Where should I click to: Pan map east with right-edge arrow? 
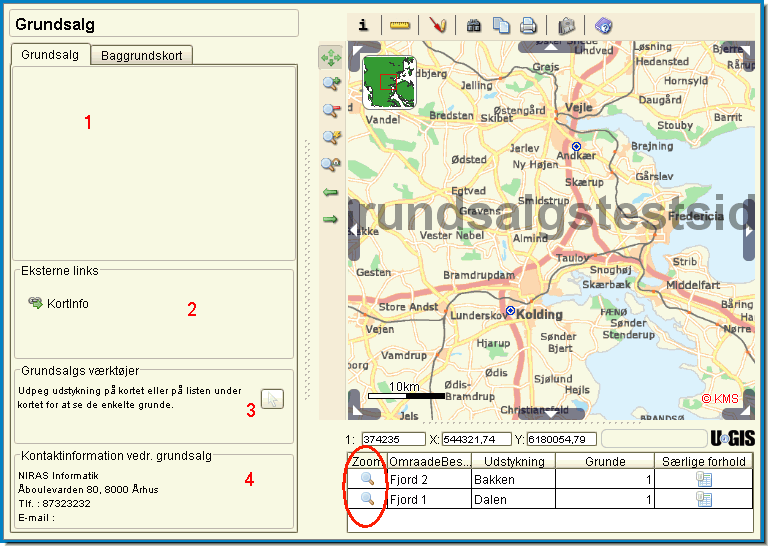(x=749, y=230)
